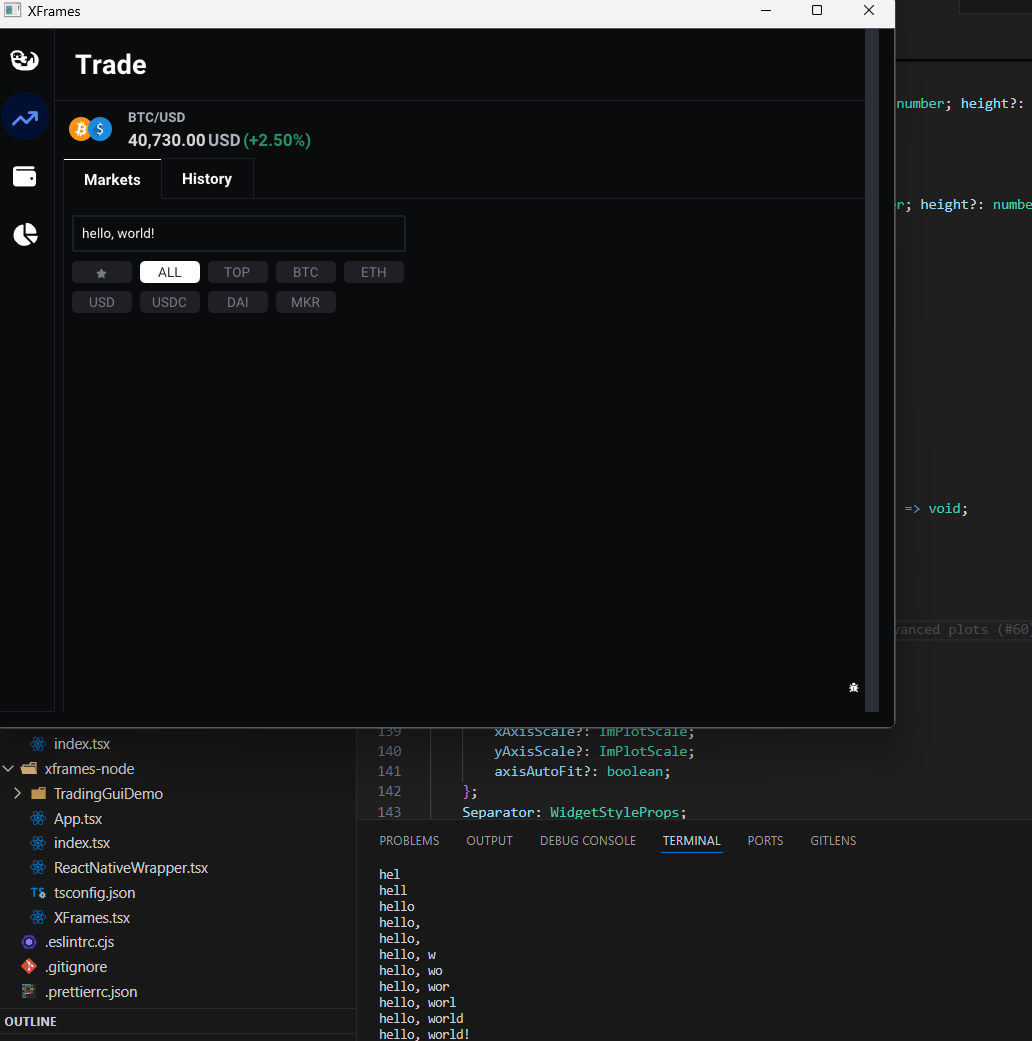
Task: Switch to GITLENS panel tab
Action: coord(833,841)
